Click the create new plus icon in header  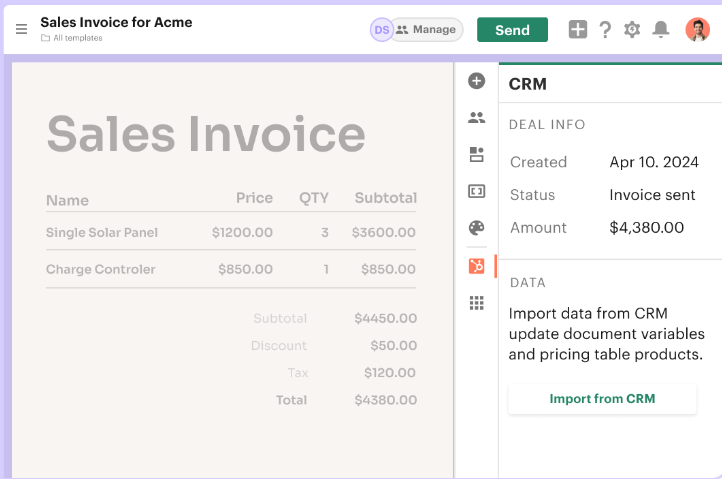(x=578, y=30)
